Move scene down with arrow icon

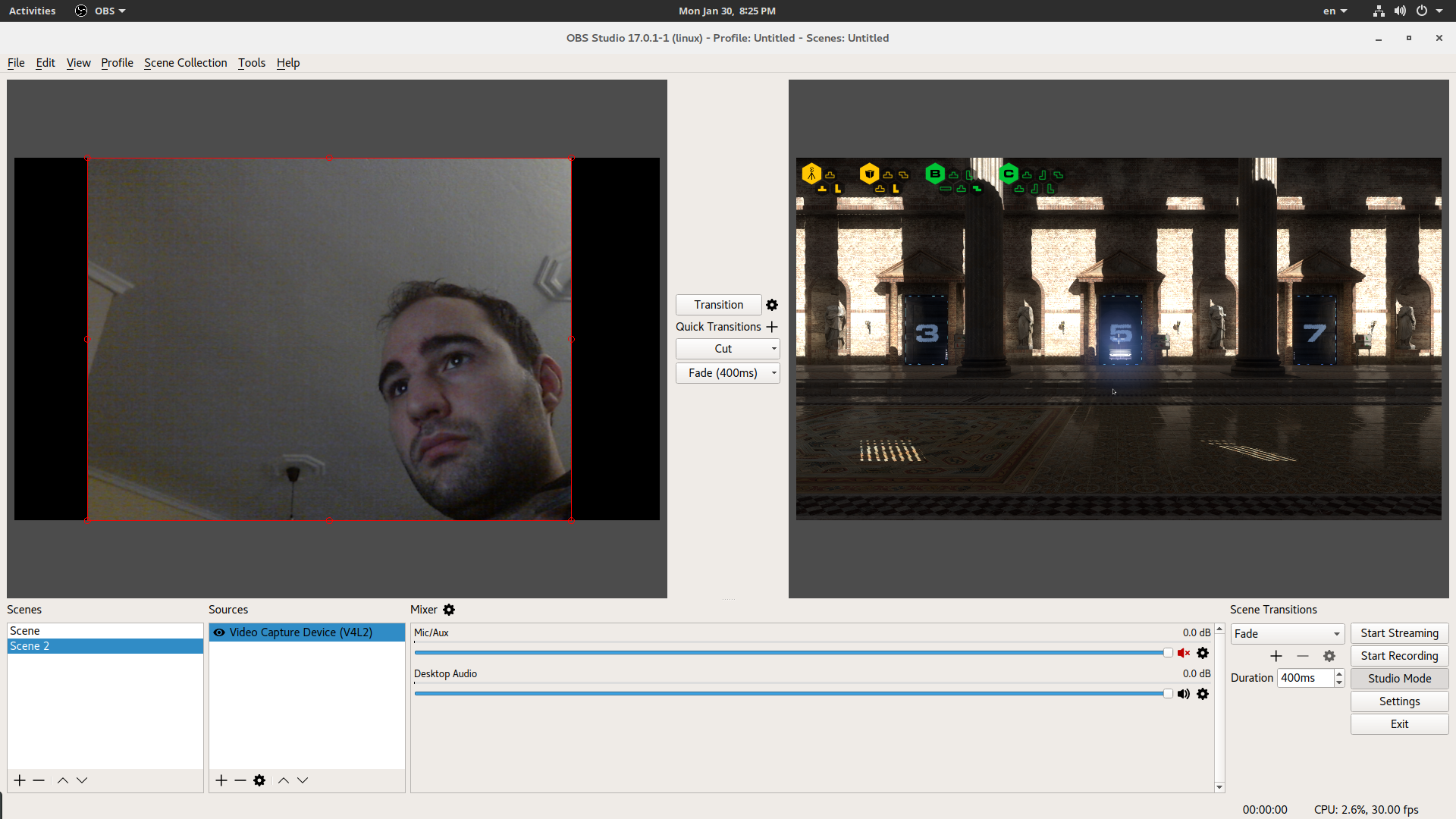(82, 780)
